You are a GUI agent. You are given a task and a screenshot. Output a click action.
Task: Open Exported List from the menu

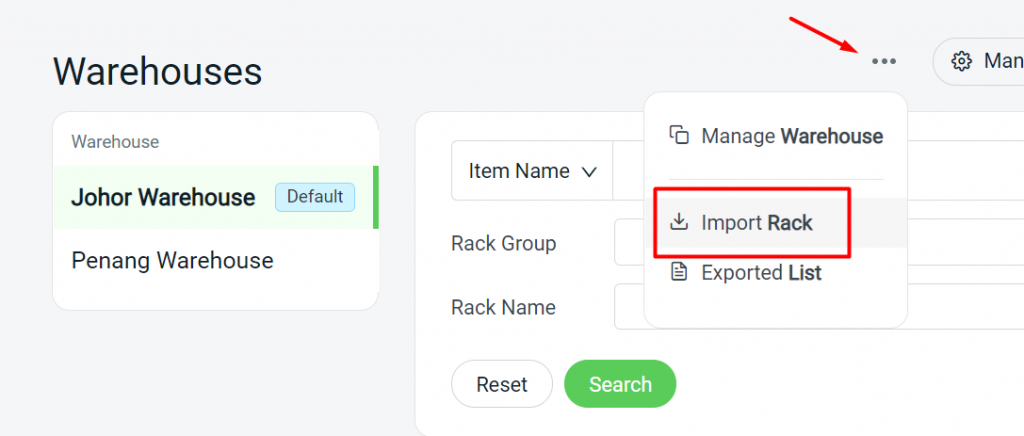point(761,272)
